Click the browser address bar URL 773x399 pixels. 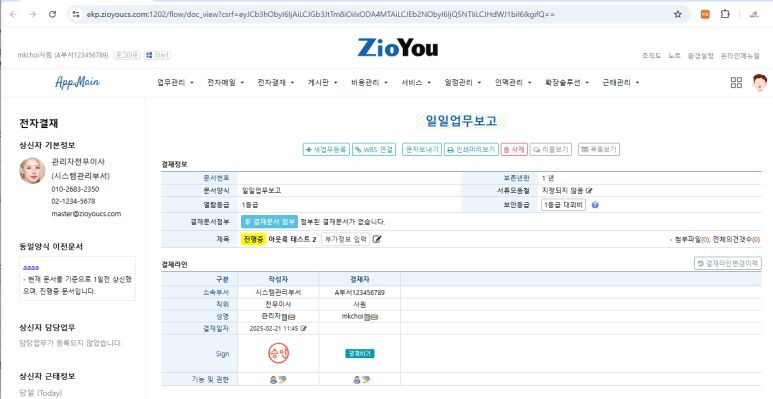coord(320,14)
